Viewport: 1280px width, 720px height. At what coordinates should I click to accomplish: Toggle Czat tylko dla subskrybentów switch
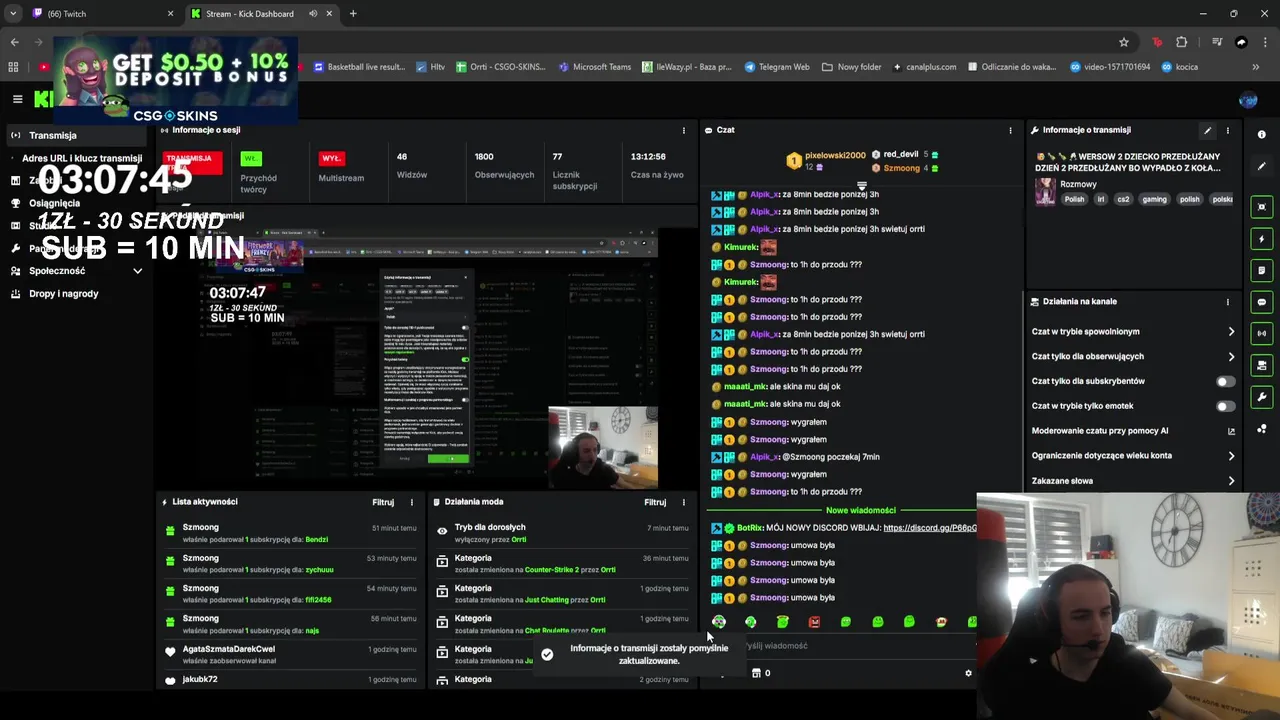click(1225, 381)
